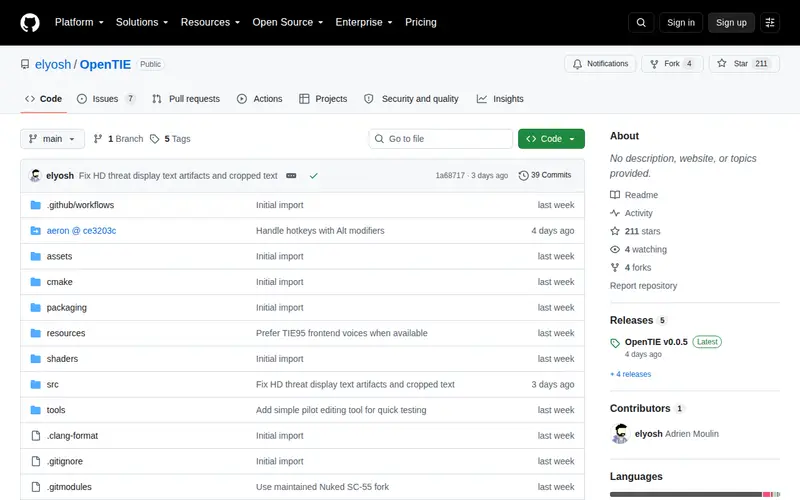Click the folder icon for shaders
This screenshot has width=800, height=500.
pos(36,359)
